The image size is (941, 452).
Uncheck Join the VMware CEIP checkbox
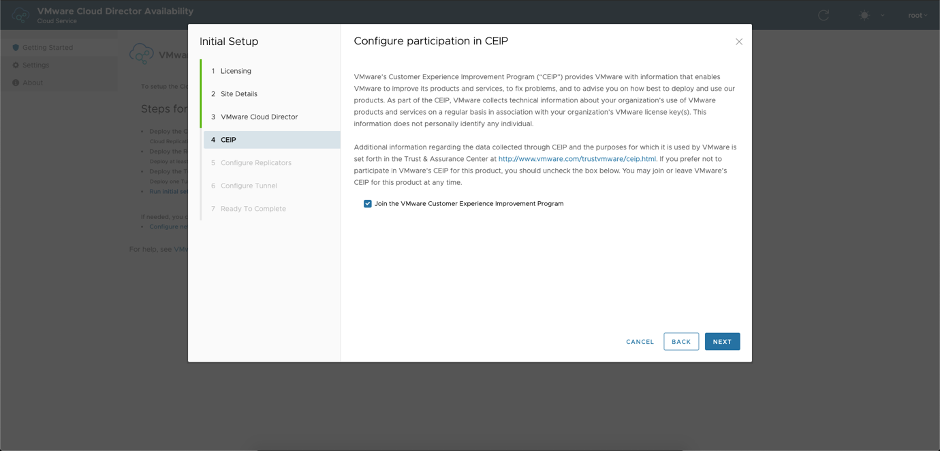pyautogui.click(x=368, y=203)
